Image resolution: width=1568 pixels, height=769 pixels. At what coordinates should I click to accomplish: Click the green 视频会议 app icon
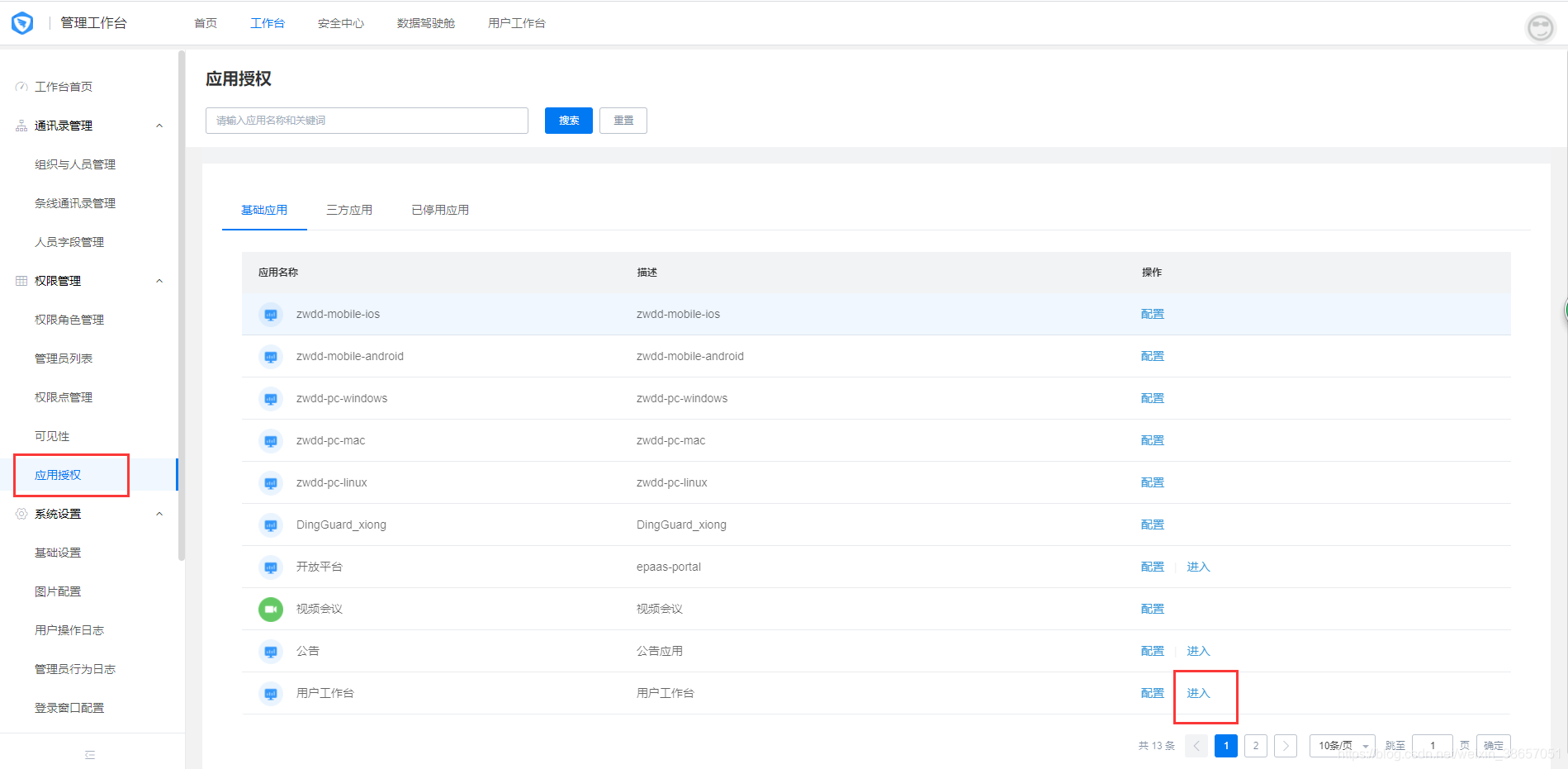(x=270, y=609)
